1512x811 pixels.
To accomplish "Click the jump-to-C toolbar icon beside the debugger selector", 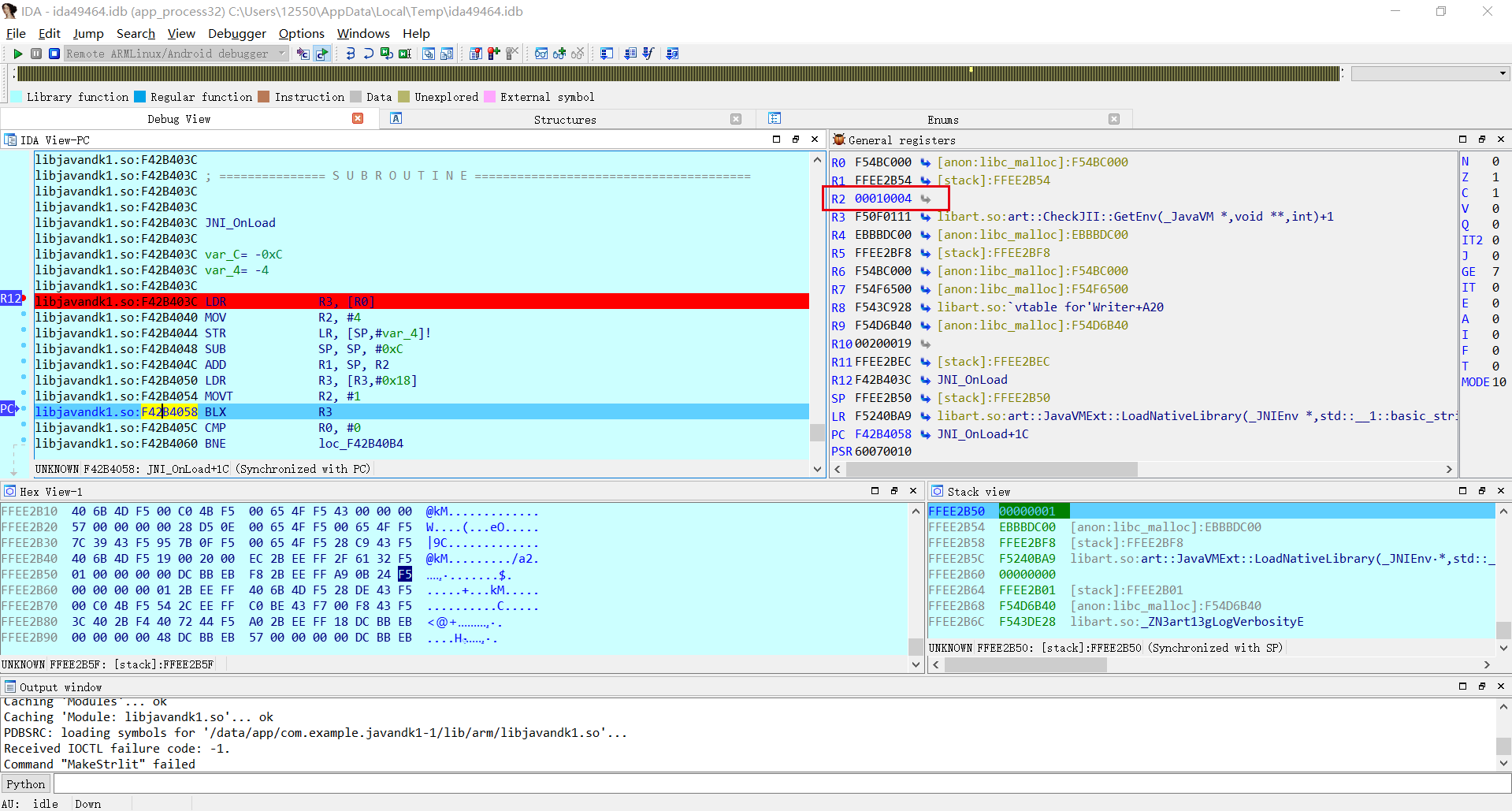I will pos(303,54).
